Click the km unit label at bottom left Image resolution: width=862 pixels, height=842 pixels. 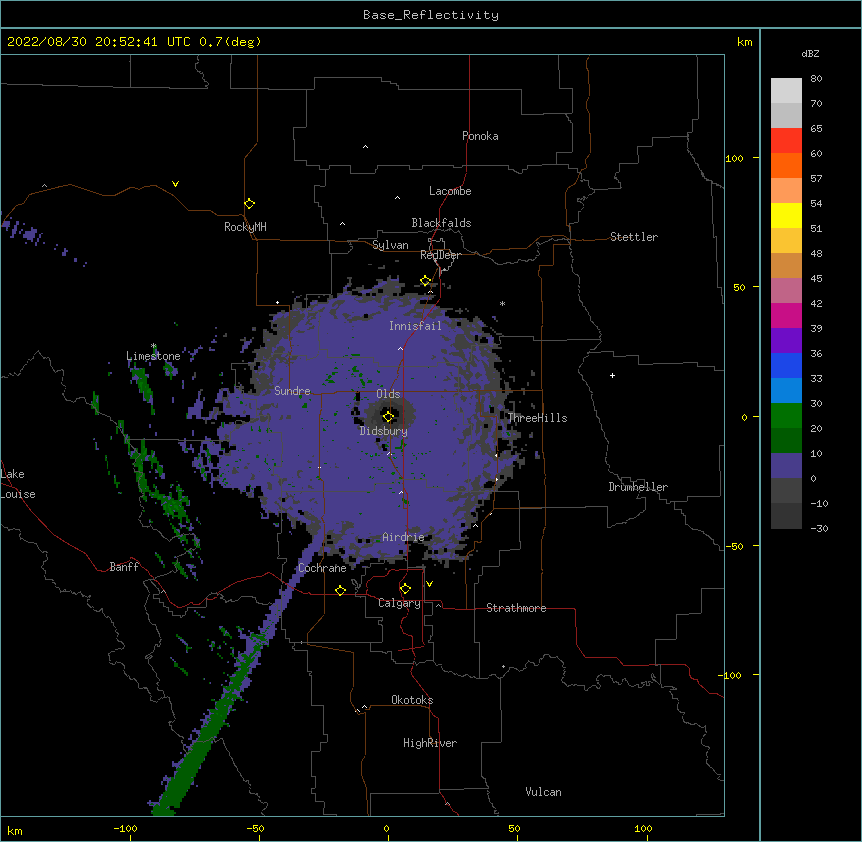(15, 831)
